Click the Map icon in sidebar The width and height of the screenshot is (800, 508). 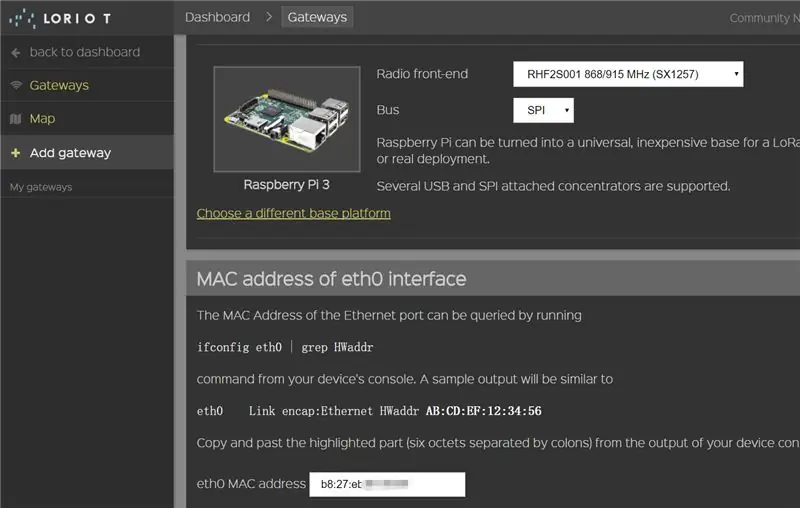point(16,119)
